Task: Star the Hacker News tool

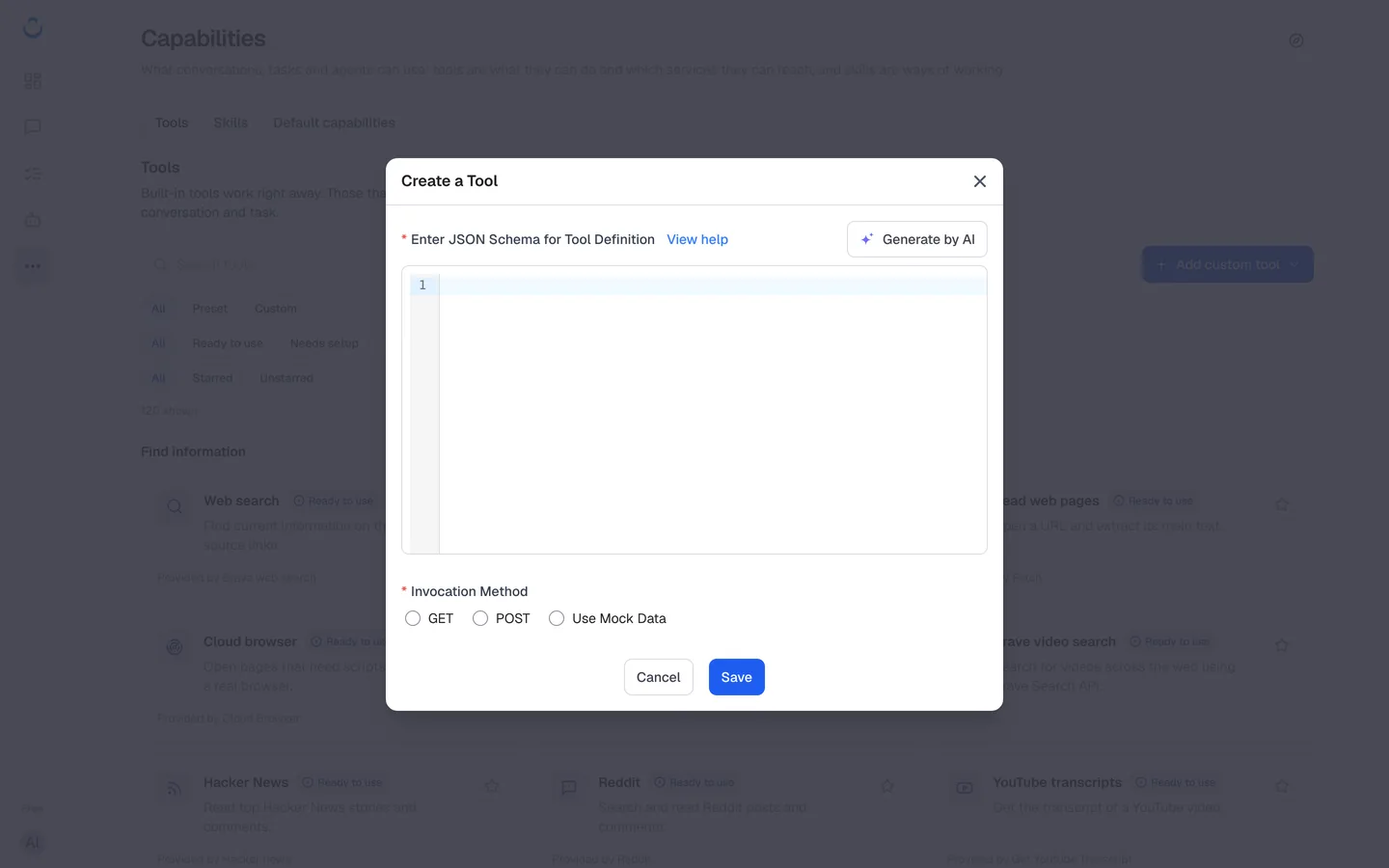Action: click(492, 786)
